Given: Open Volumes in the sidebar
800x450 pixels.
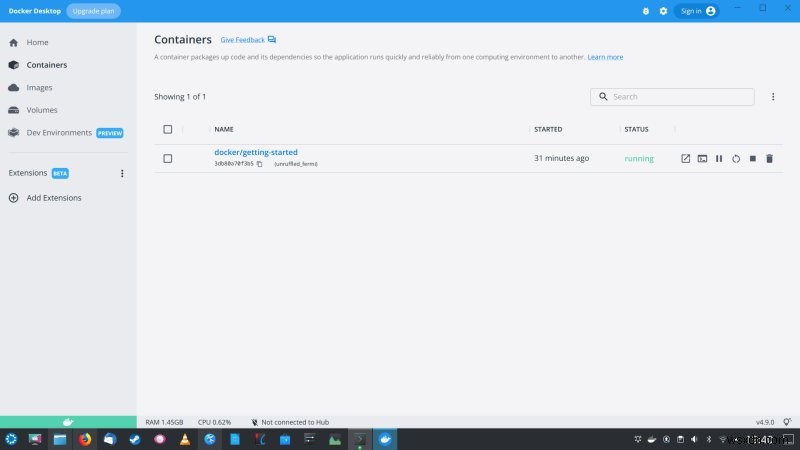Looking at the screenshot, I should click(42, 110).
